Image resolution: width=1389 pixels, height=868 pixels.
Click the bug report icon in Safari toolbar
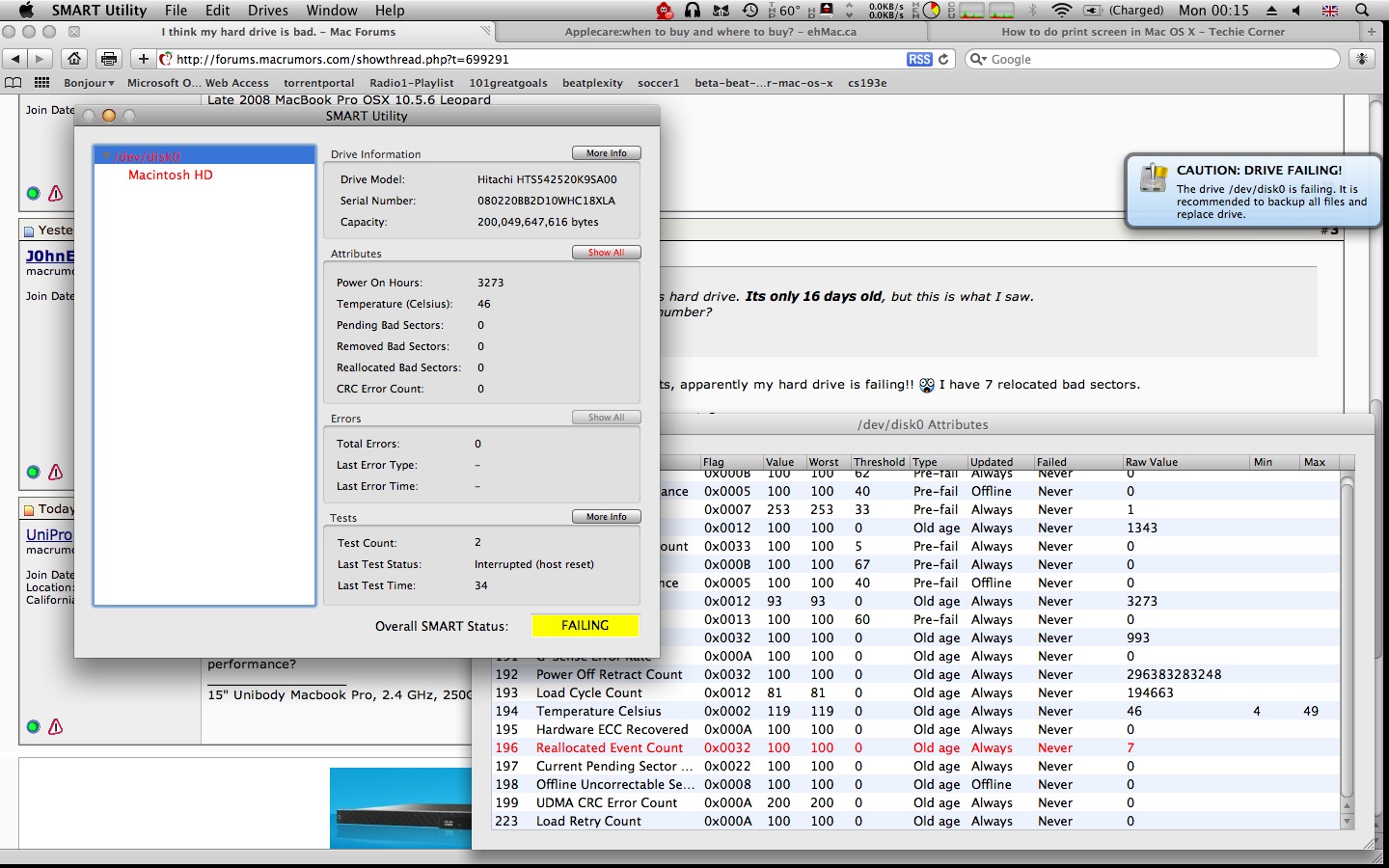[x=1362, y=59]
